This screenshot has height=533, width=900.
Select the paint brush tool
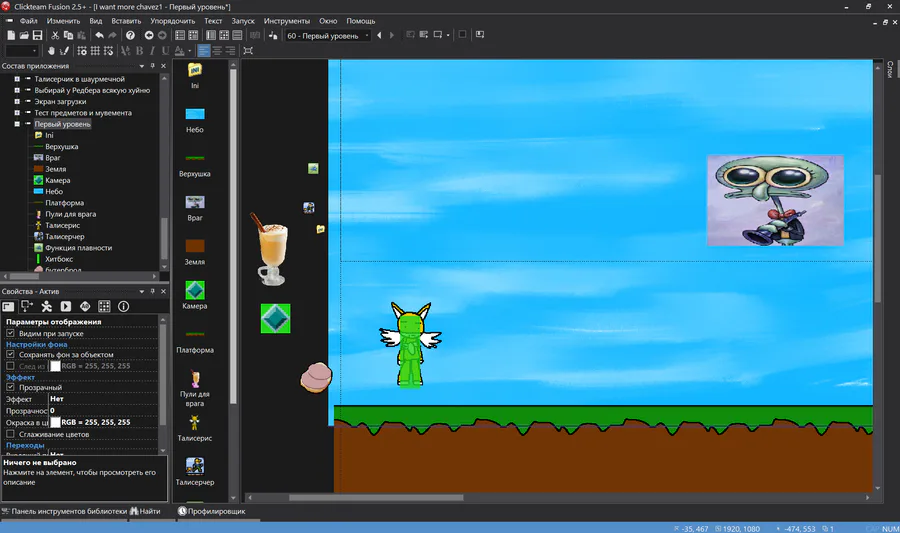click(x=64, y=51)
